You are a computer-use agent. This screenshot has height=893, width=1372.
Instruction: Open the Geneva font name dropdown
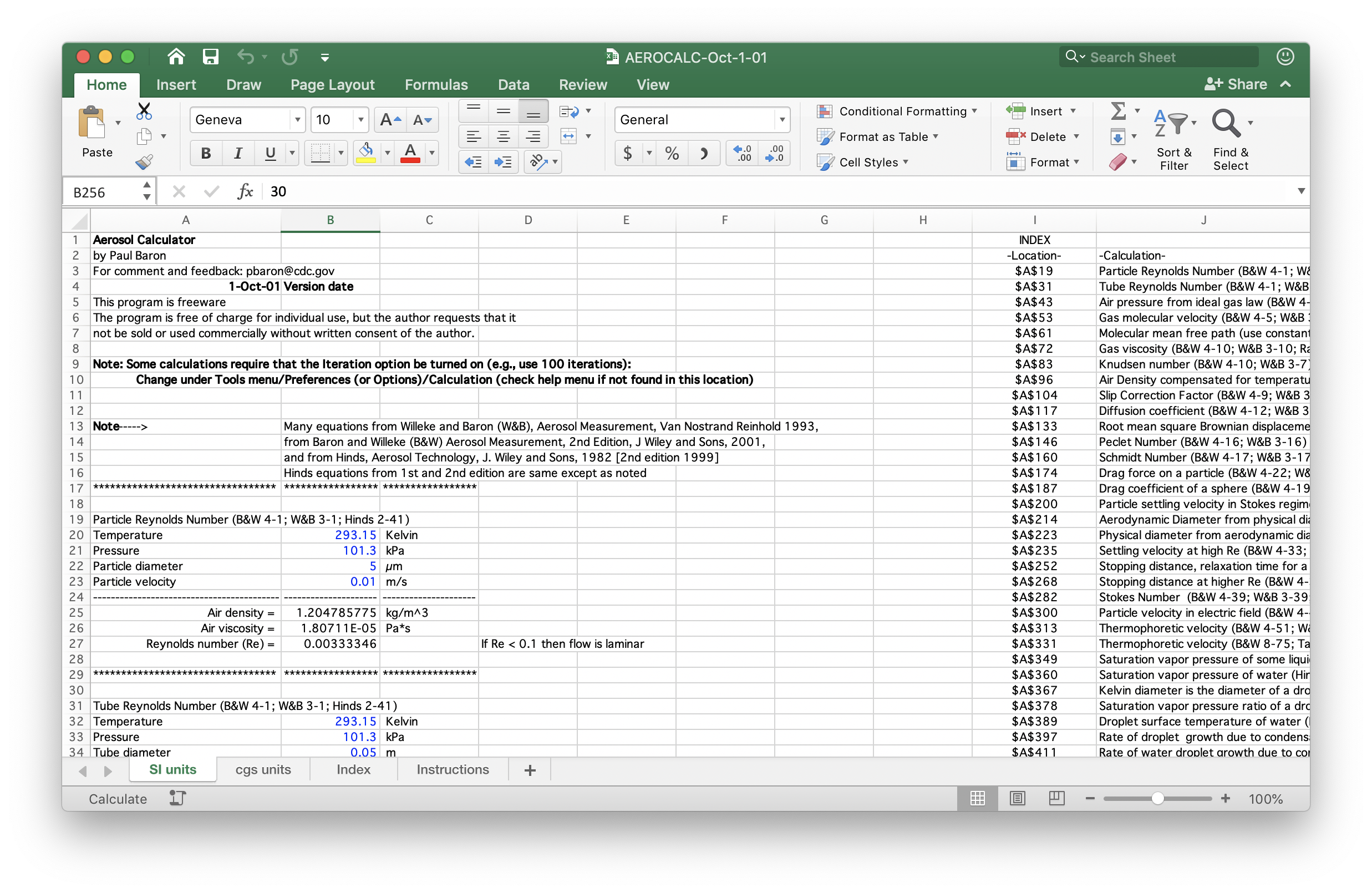pos(297,120)
